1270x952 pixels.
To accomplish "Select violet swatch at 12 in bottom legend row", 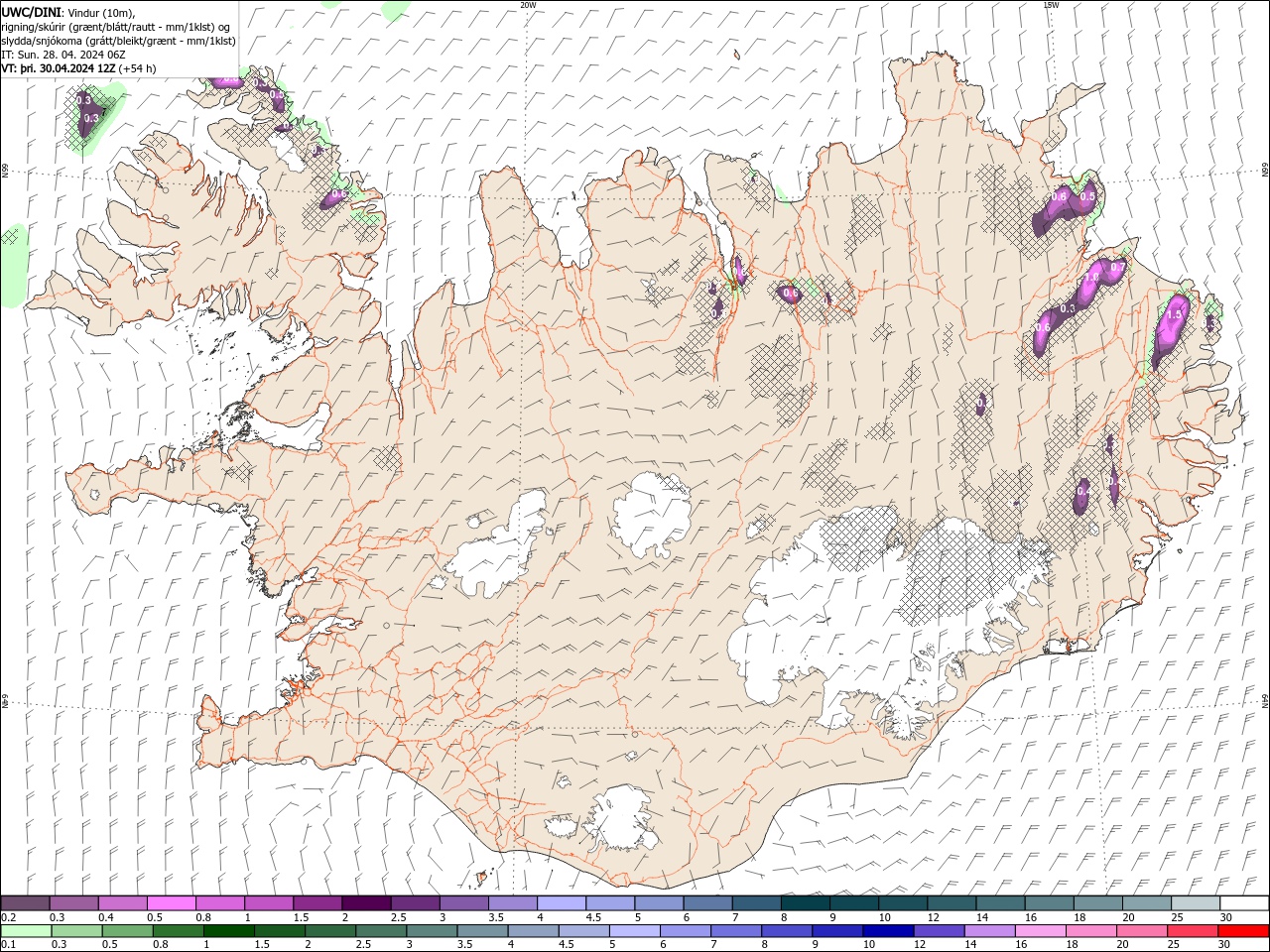I will tap(938, 931).
